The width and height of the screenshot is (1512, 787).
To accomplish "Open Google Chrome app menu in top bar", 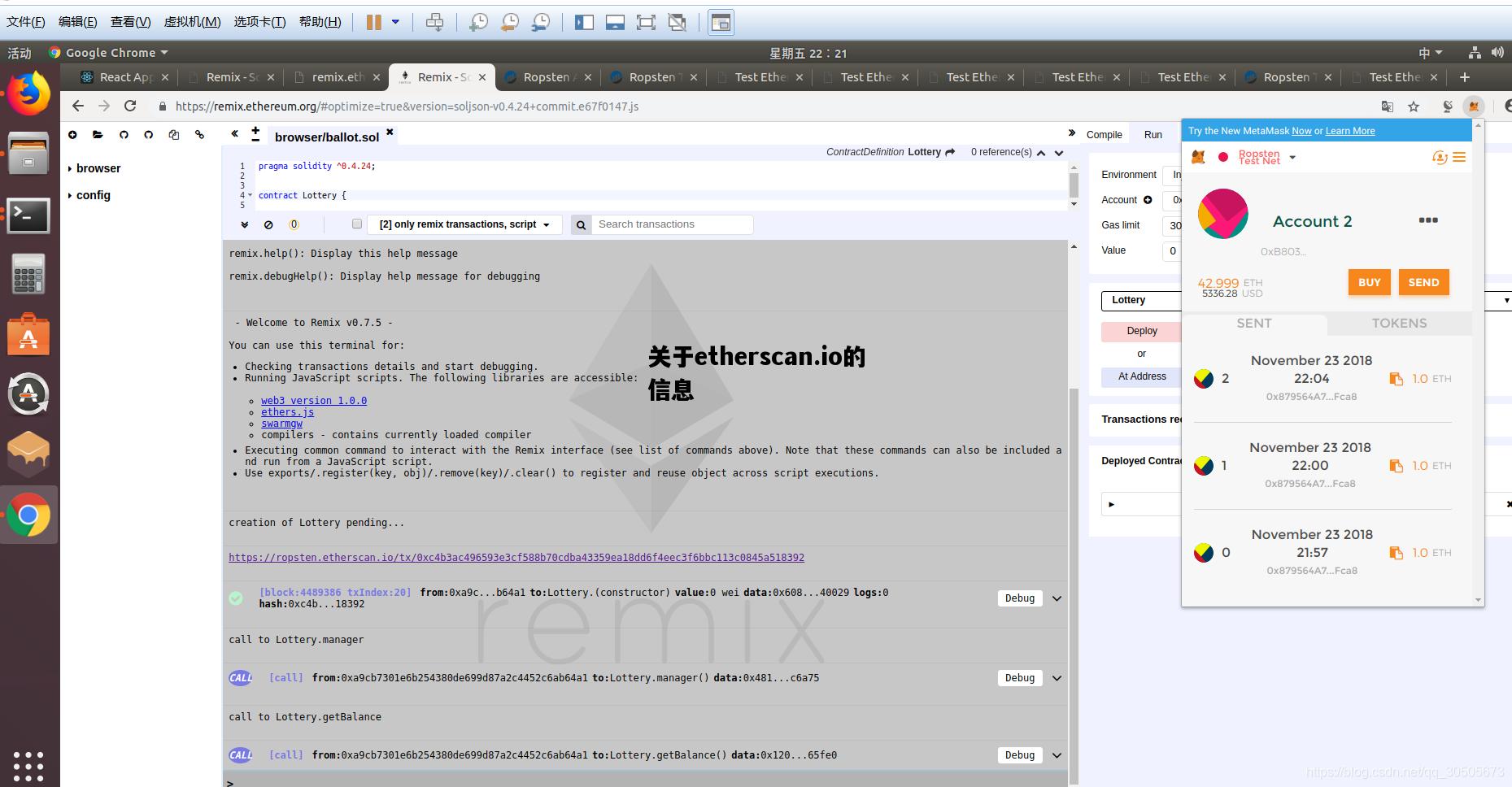I will [x=109, y=53].
